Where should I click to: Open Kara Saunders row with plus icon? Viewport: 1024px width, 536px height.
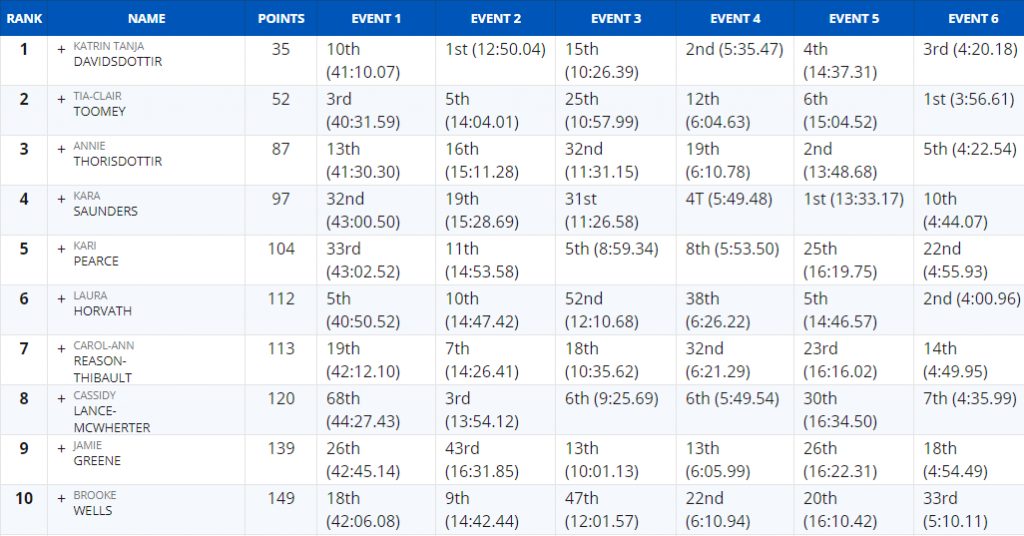(61, 199)
